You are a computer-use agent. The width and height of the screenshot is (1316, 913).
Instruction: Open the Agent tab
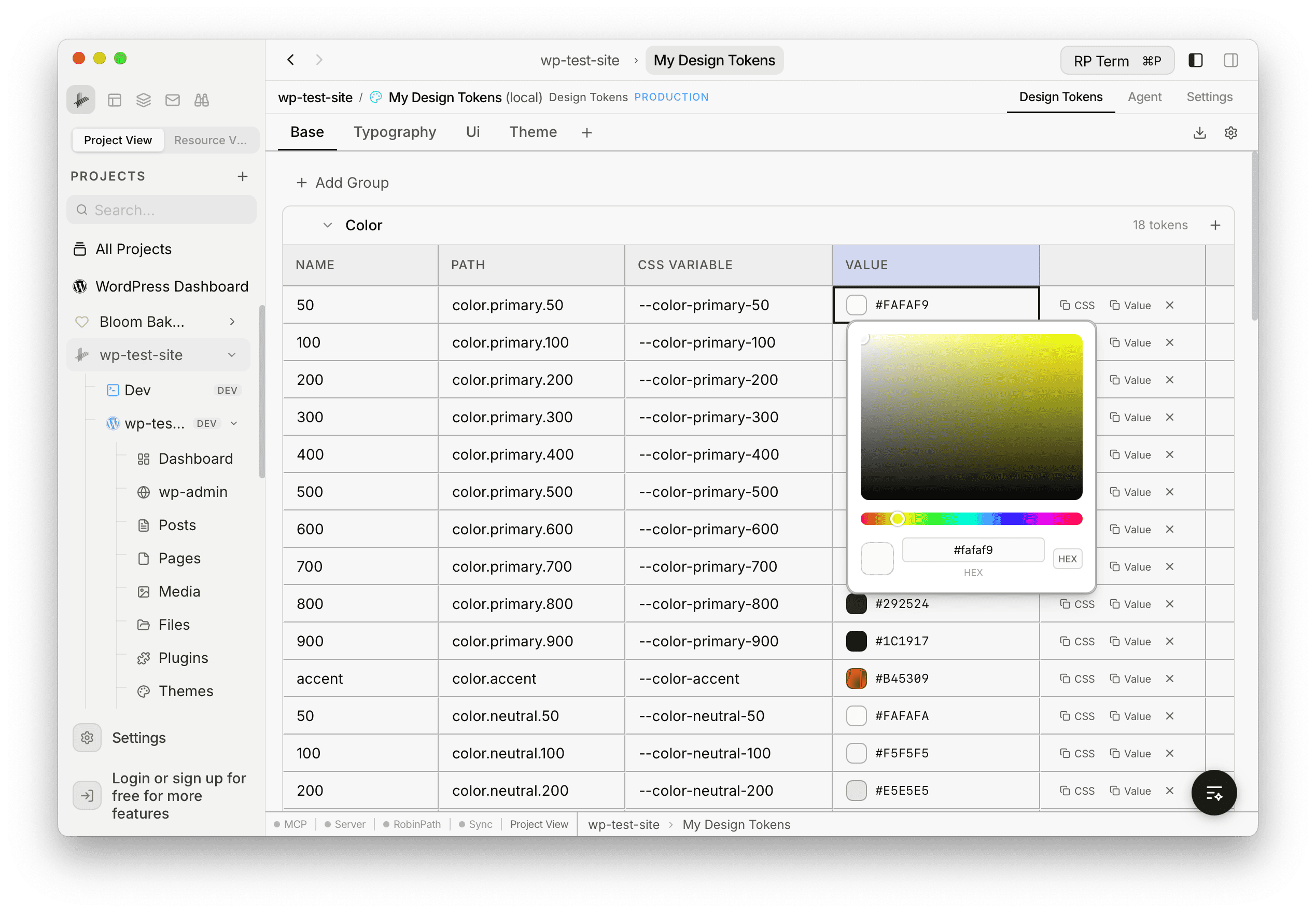click(x=1144, y=96)
